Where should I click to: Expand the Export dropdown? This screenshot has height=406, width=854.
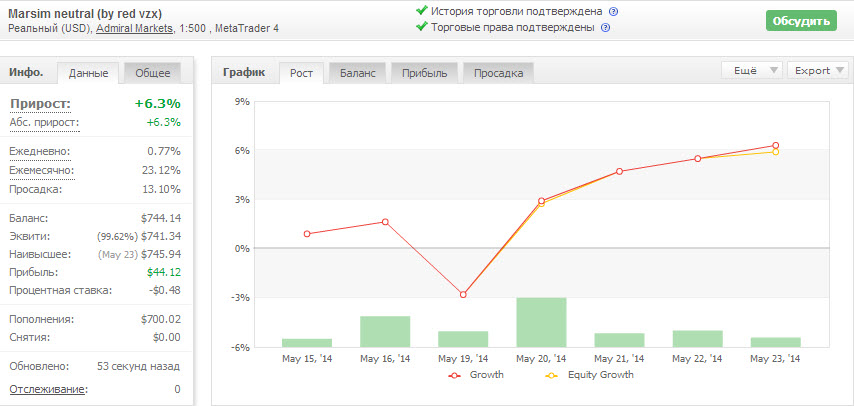coord(817,71)
